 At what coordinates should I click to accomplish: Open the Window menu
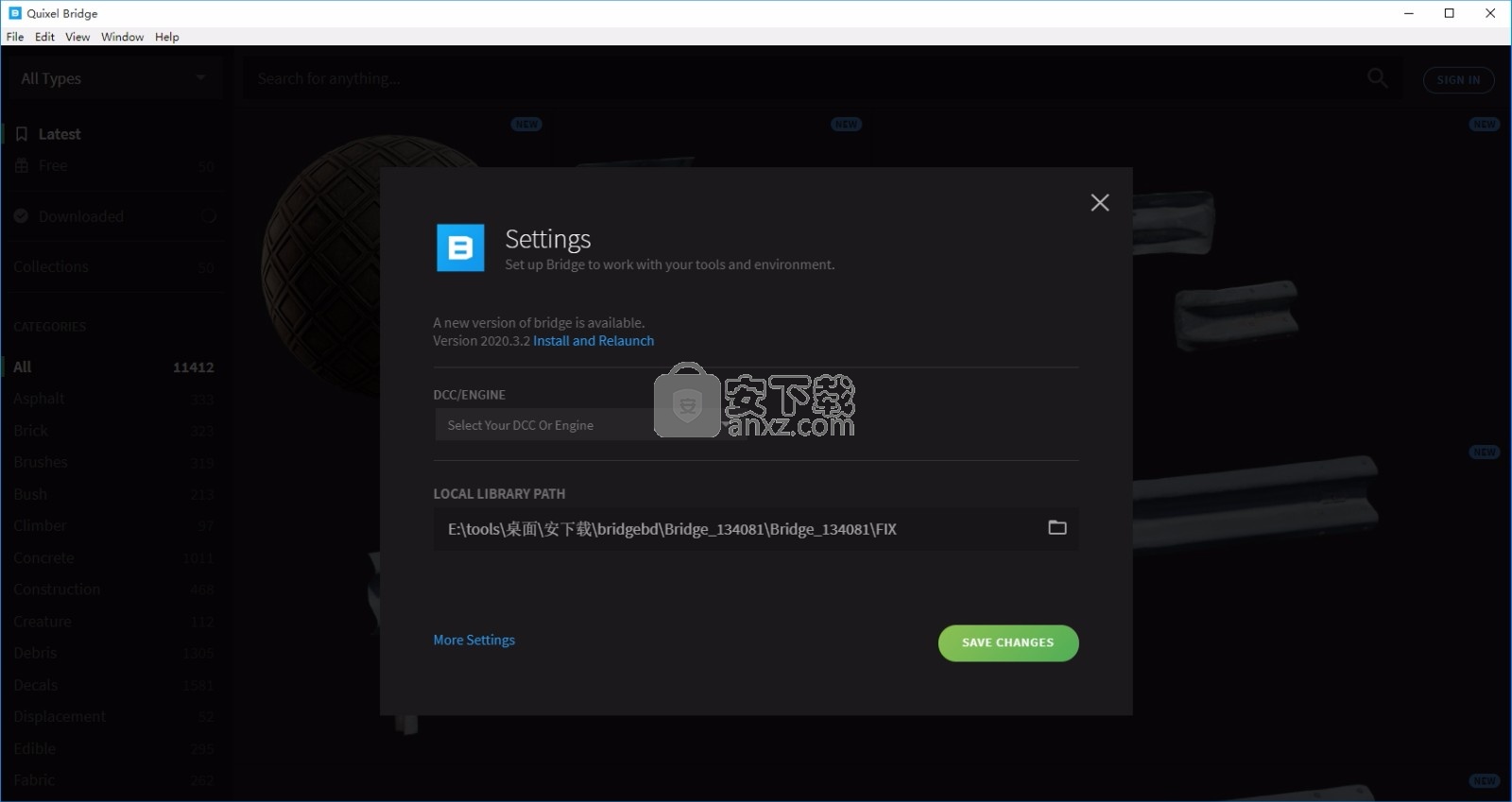[x=122, y=37]
